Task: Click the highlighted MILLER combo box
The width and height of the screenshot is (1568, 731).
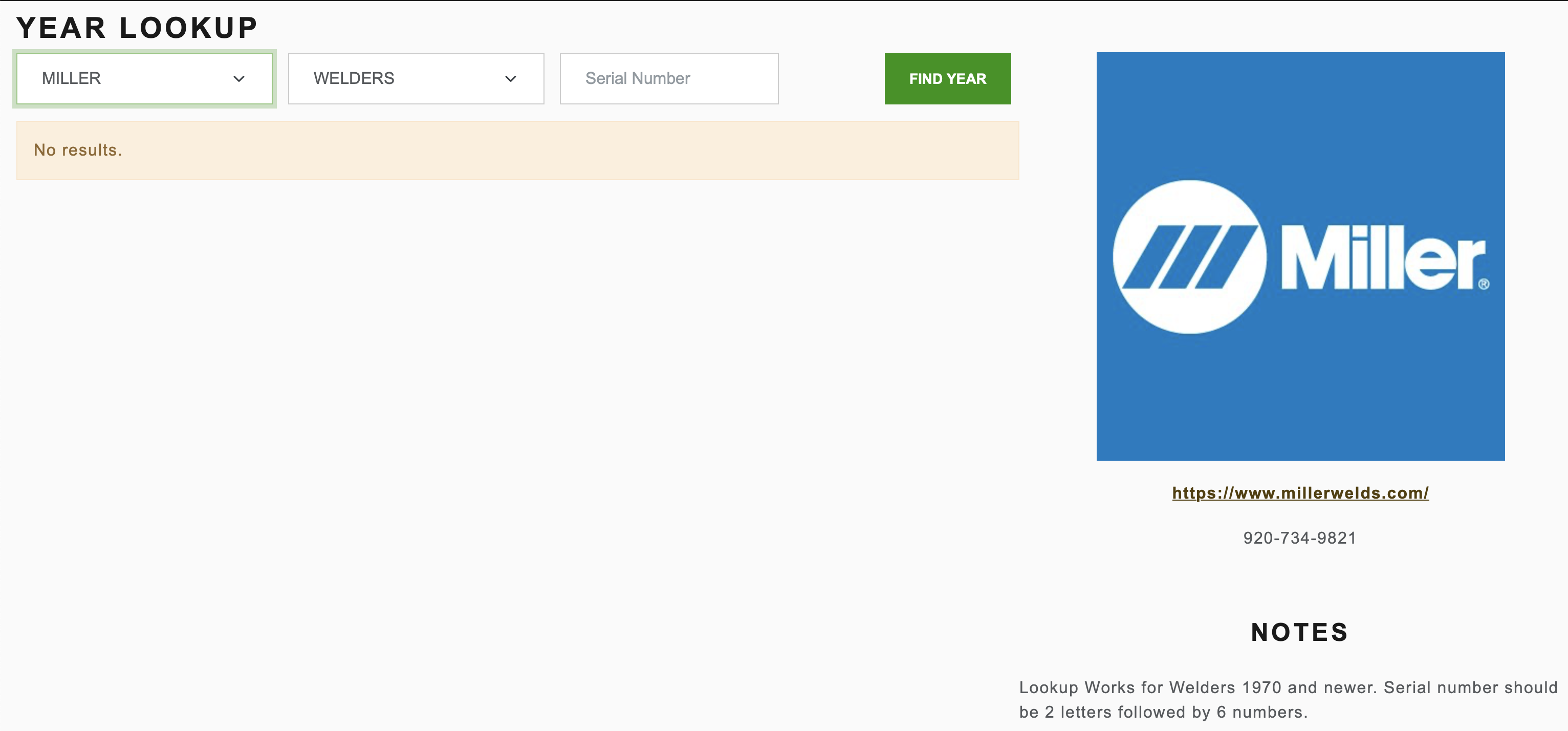Action: (144, 78)
